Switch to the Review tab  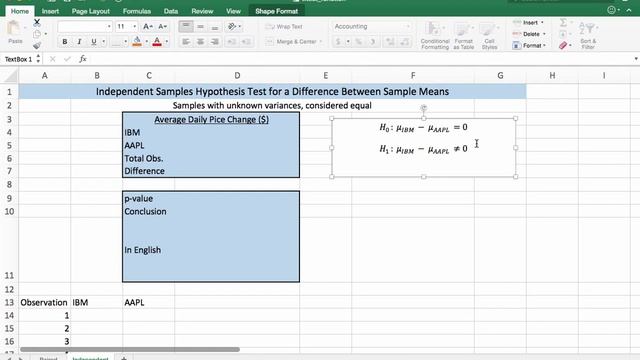tap(202, 11)
